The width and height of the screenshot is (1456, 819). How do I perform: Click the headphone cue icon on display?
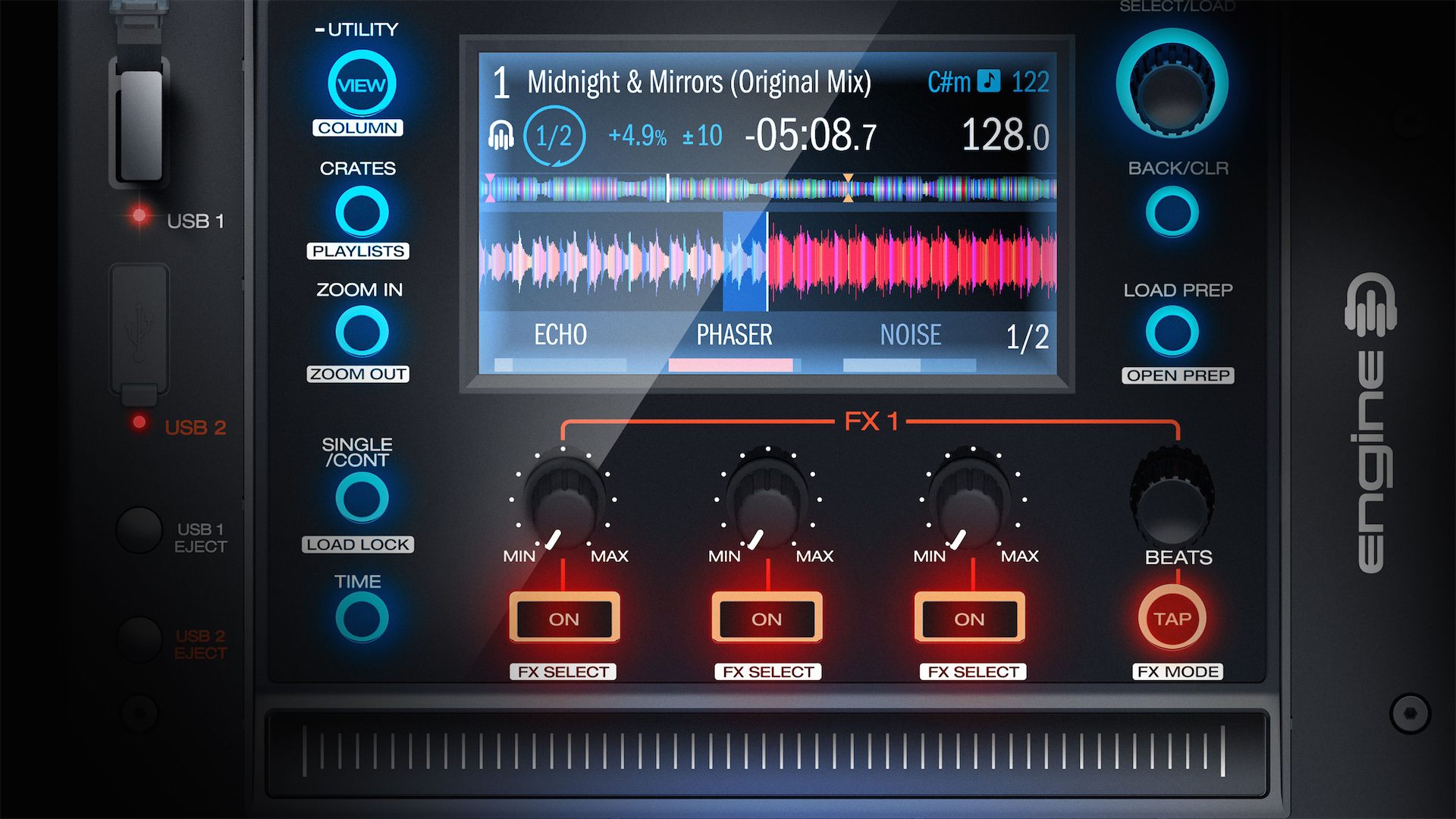500,136
